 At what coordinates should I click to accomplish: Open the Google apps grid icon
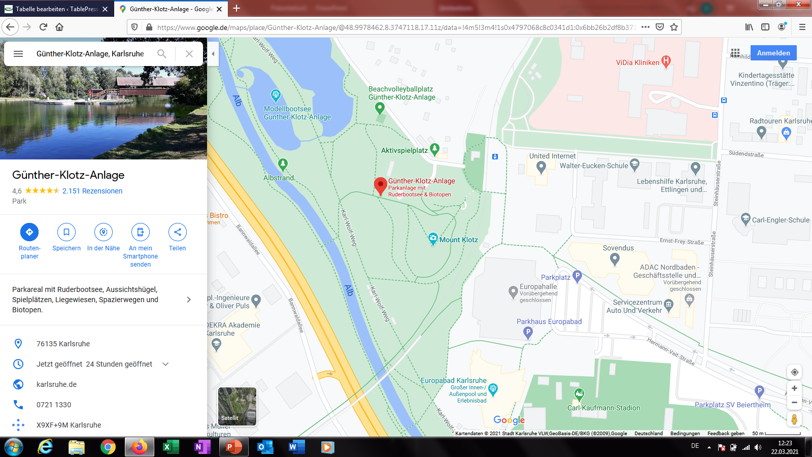735,53
